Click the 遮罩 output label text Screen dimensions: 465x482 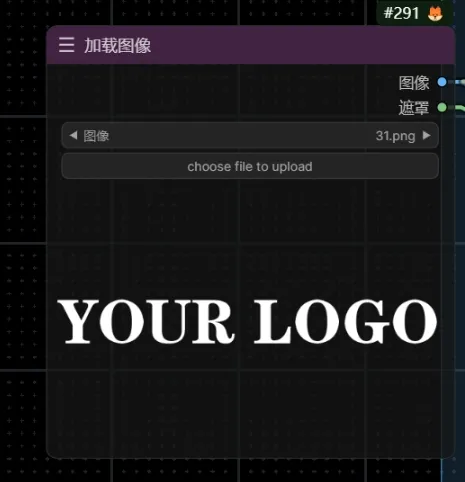pyautogui.click(x=414, y=108)
